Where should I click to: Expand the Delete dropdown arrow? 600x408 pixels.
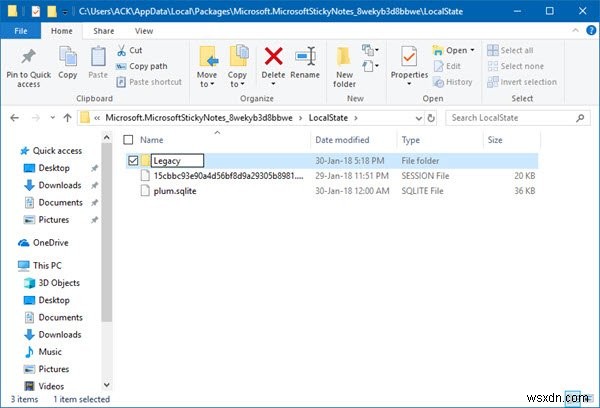click(x=273, y=84)
